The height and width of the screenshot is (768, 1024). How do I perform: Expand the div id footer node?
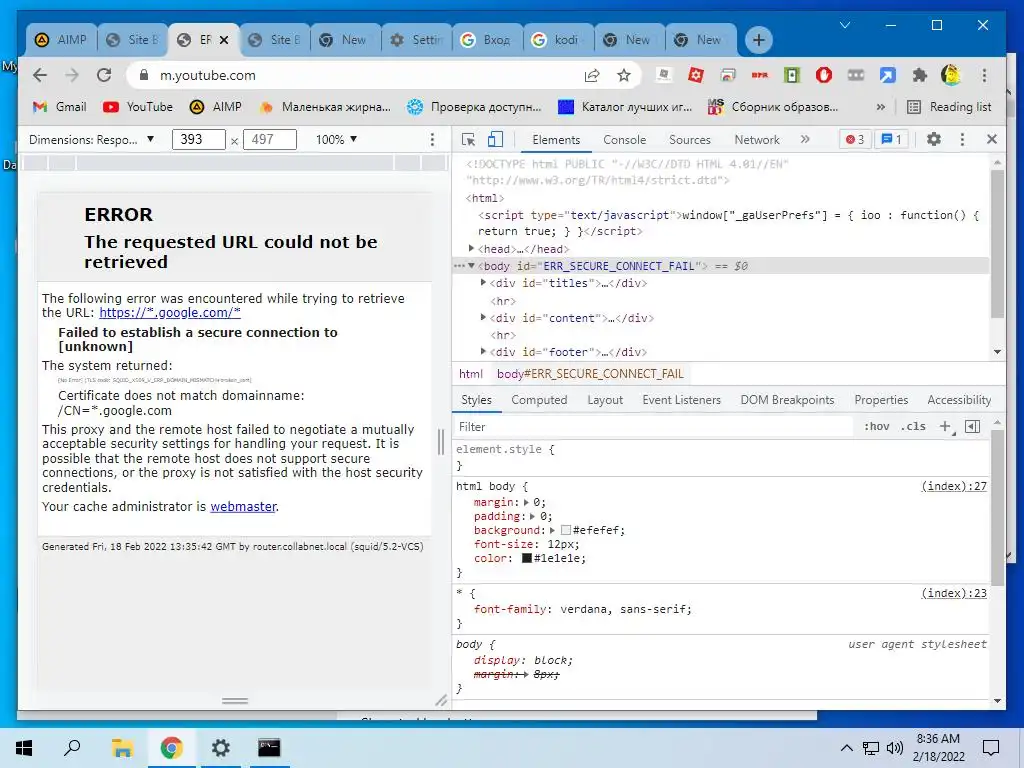483,351
